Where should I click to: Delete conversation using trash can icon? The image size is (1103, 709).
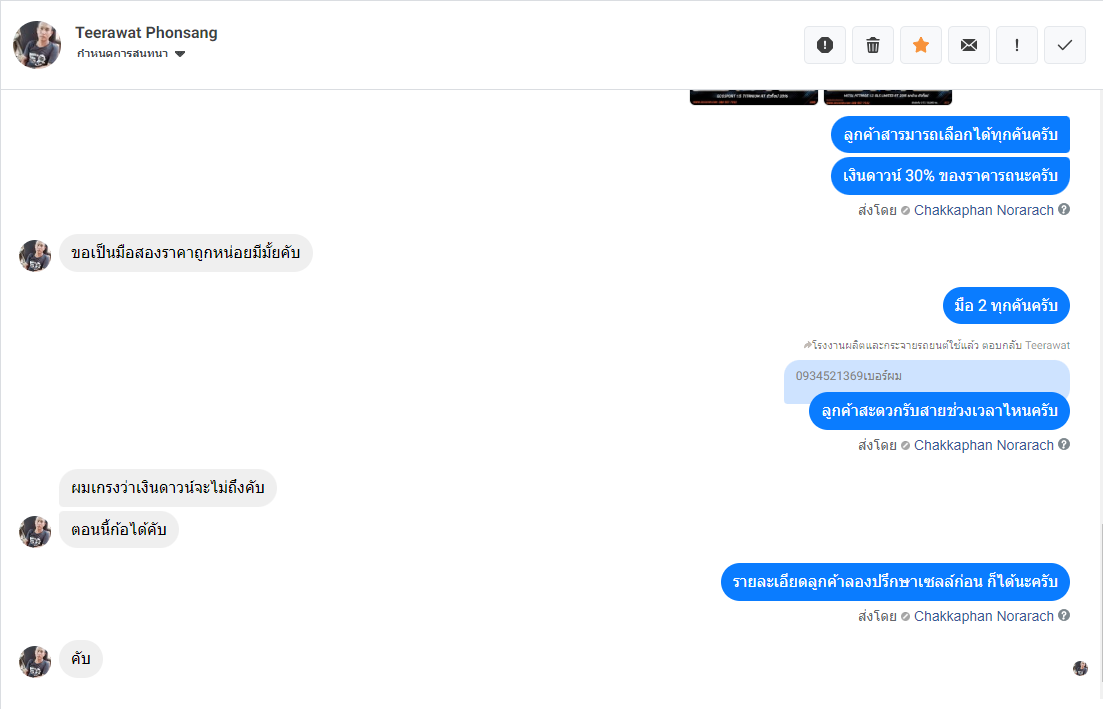coord(873,45)
